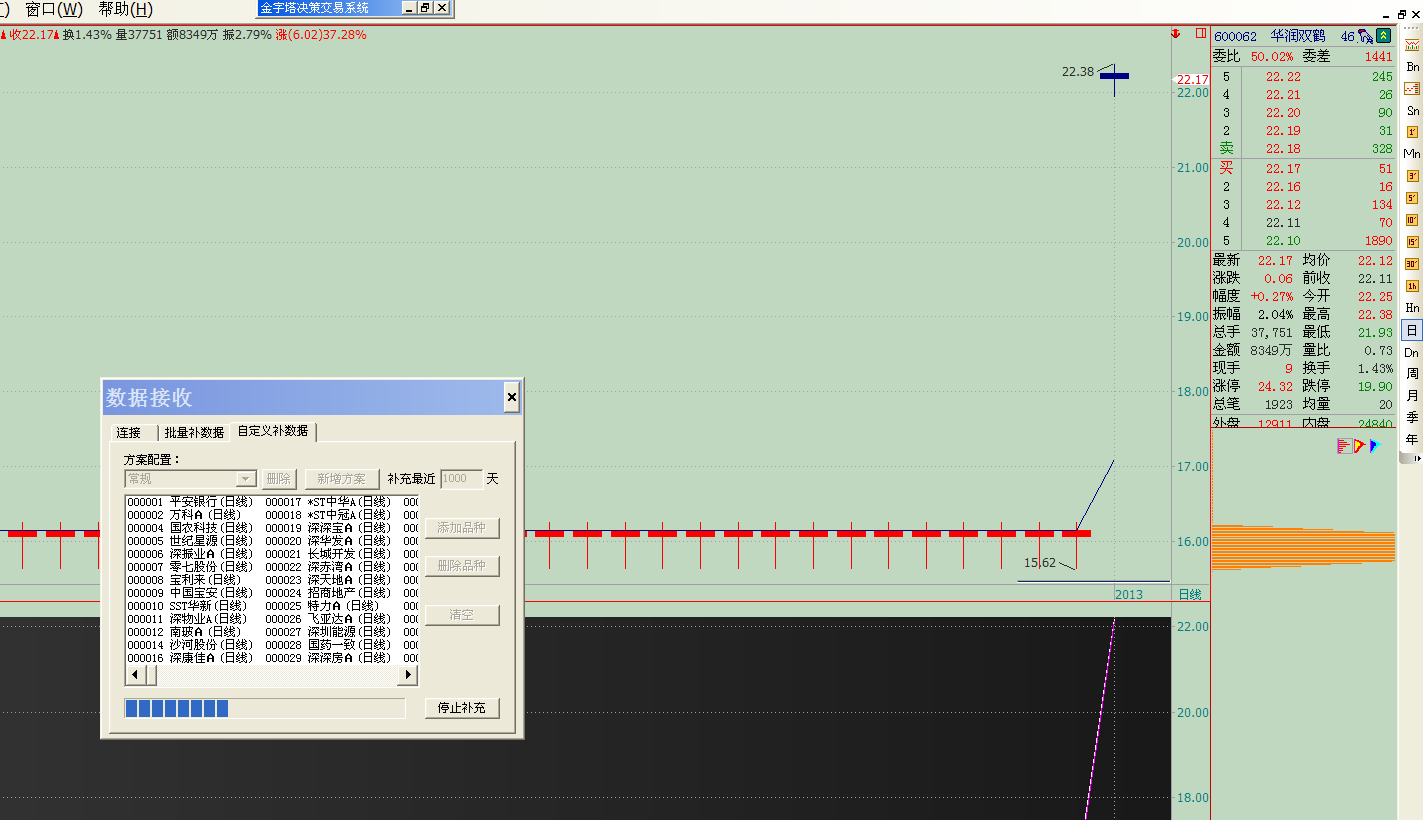Expand more periods arrow below 年
Image resolution: width=1423 pixels, height=820 pixels.
(1417, 458)
